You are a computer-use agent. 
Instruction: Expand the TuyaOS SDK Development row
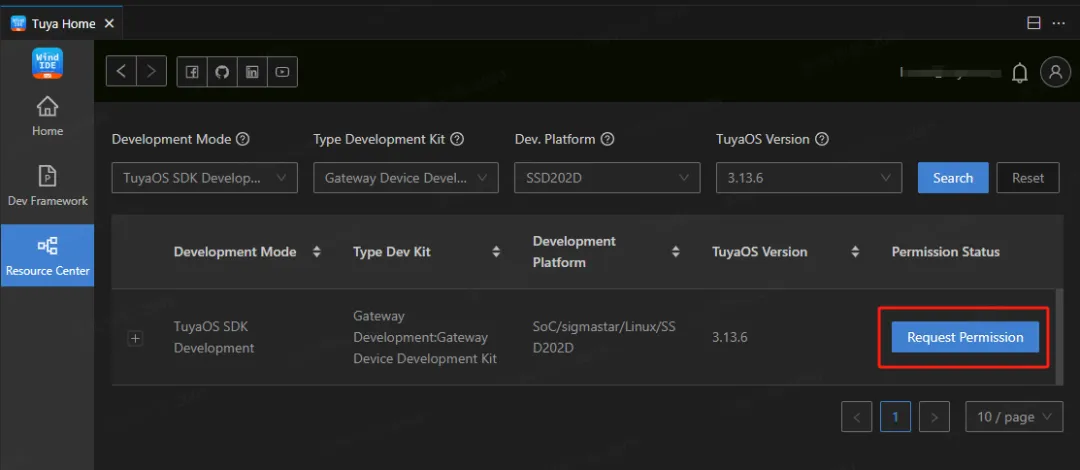tap(136, 338)
